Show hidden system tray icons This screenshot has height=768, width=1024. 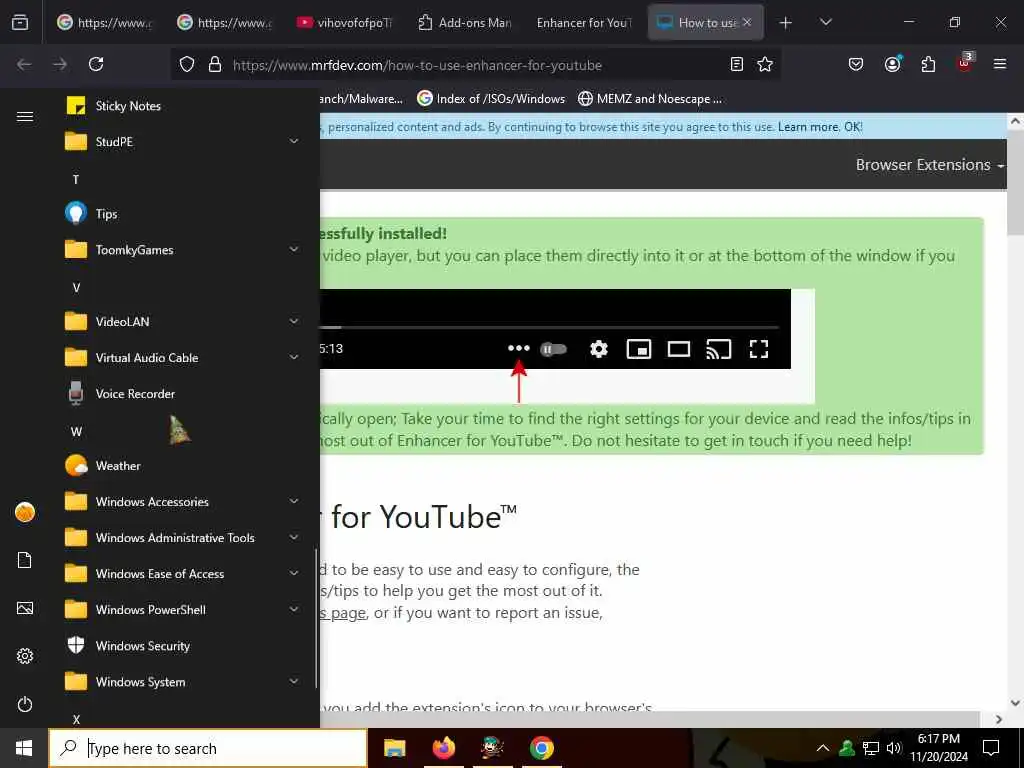pyautogui.click(x=823, y=748)
